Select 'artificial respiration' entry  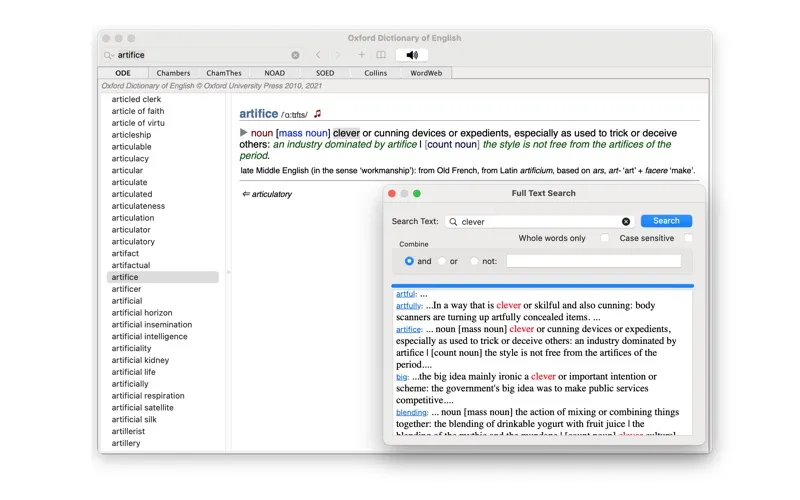click(x=148, y=395)
